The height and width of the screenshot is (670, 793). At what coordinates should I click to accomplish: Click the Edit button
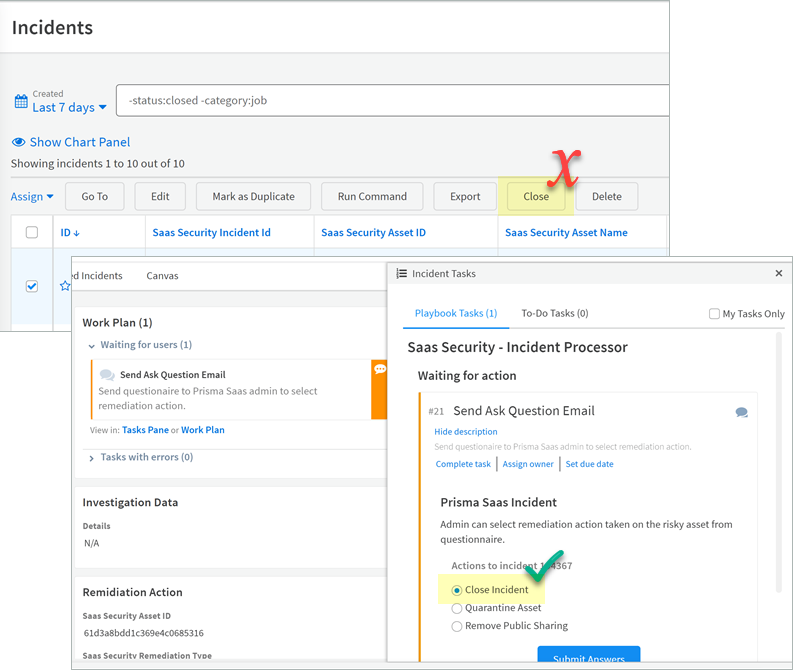pyautogui.click(x=160, y=196)
